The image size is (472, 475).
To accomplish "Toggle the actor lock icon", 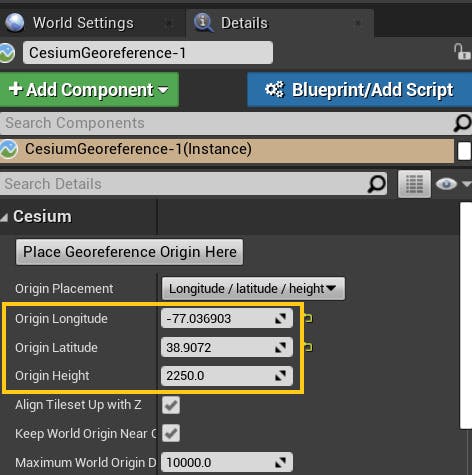I will coord(462,52).
